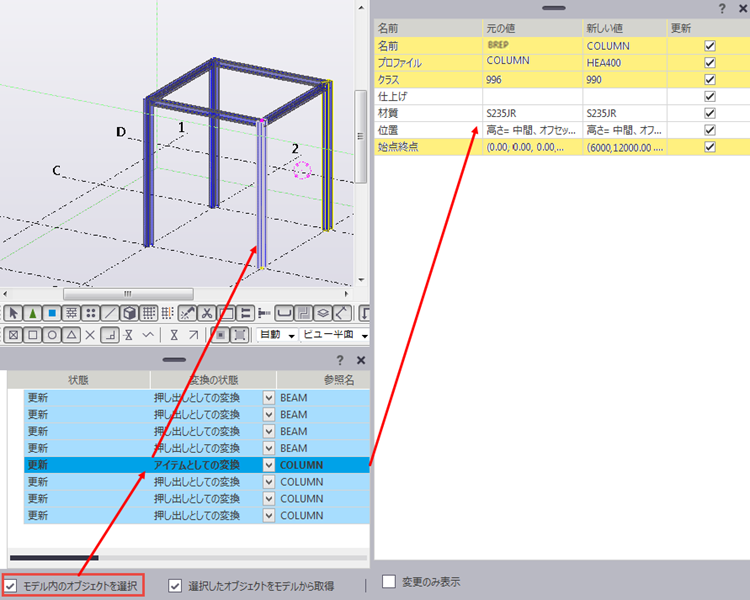This screenshot has height=600, width=750.
Task: Uncheck the 更新 box for 材質 row
Action: 710,113
